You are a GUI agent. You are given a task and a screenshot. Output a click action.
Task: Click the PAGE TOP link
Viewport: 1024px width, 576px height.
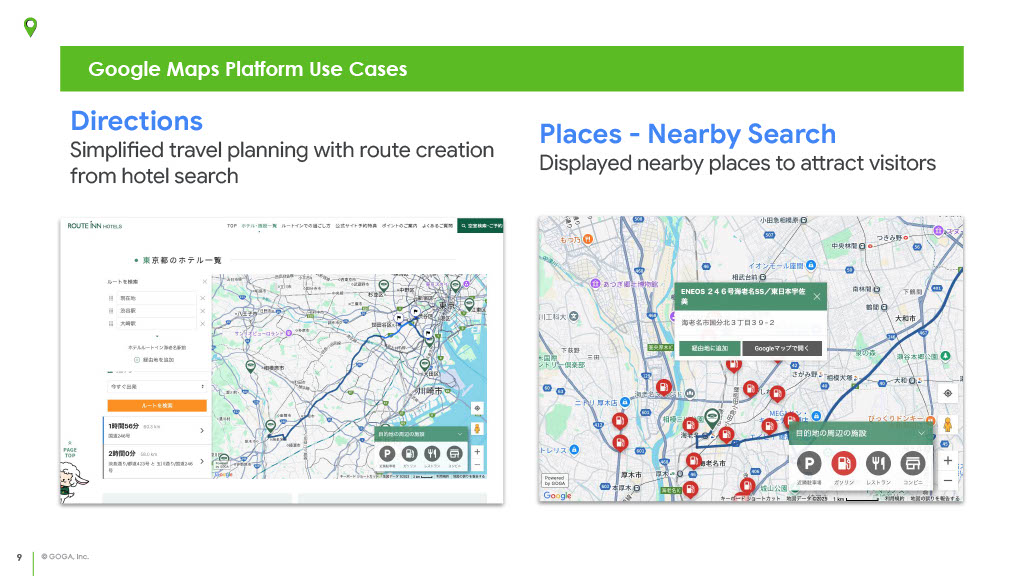click(70, 451)
